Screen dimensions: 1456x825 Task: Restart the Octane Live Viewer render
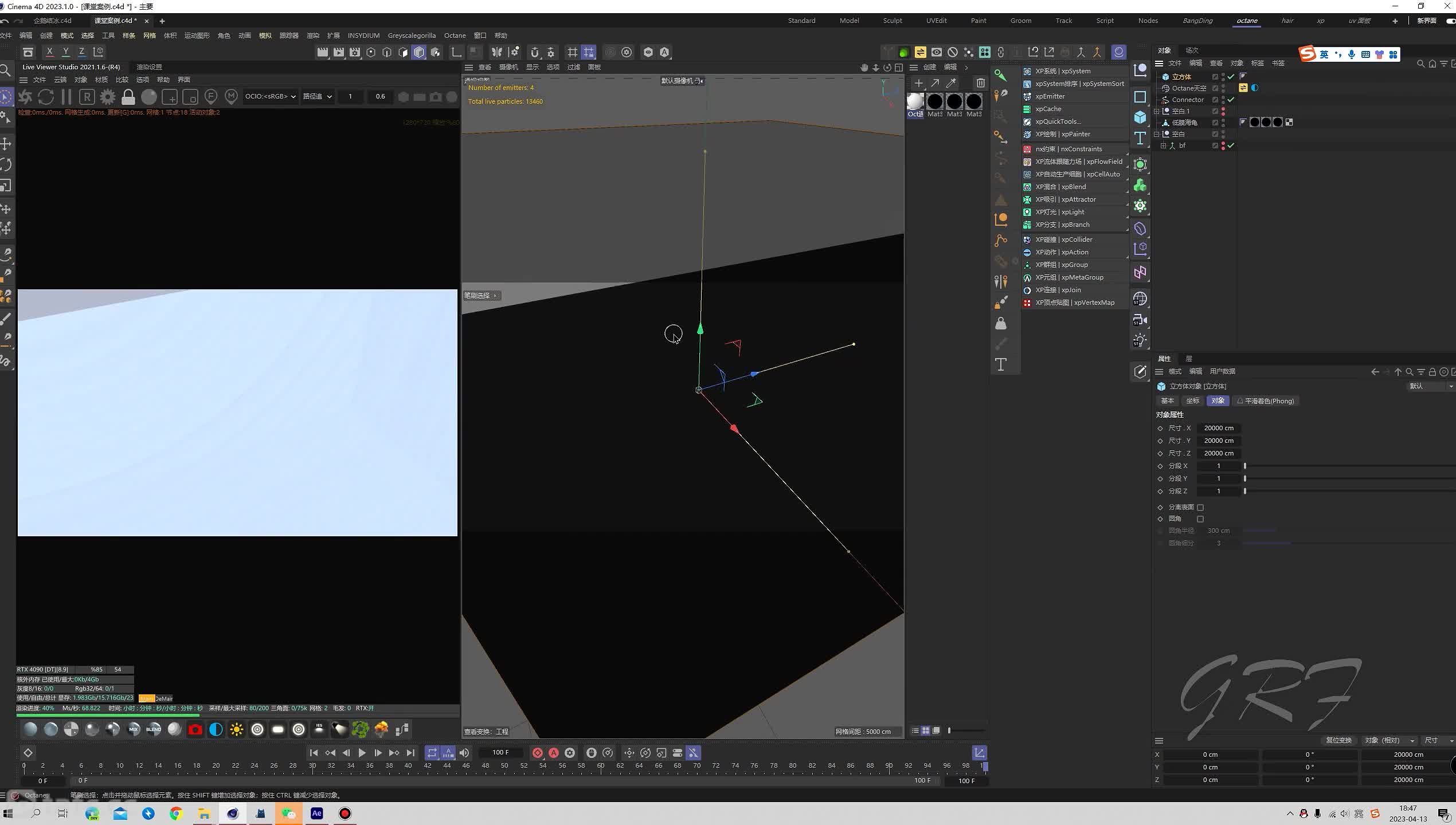click(x=46, y=97)
